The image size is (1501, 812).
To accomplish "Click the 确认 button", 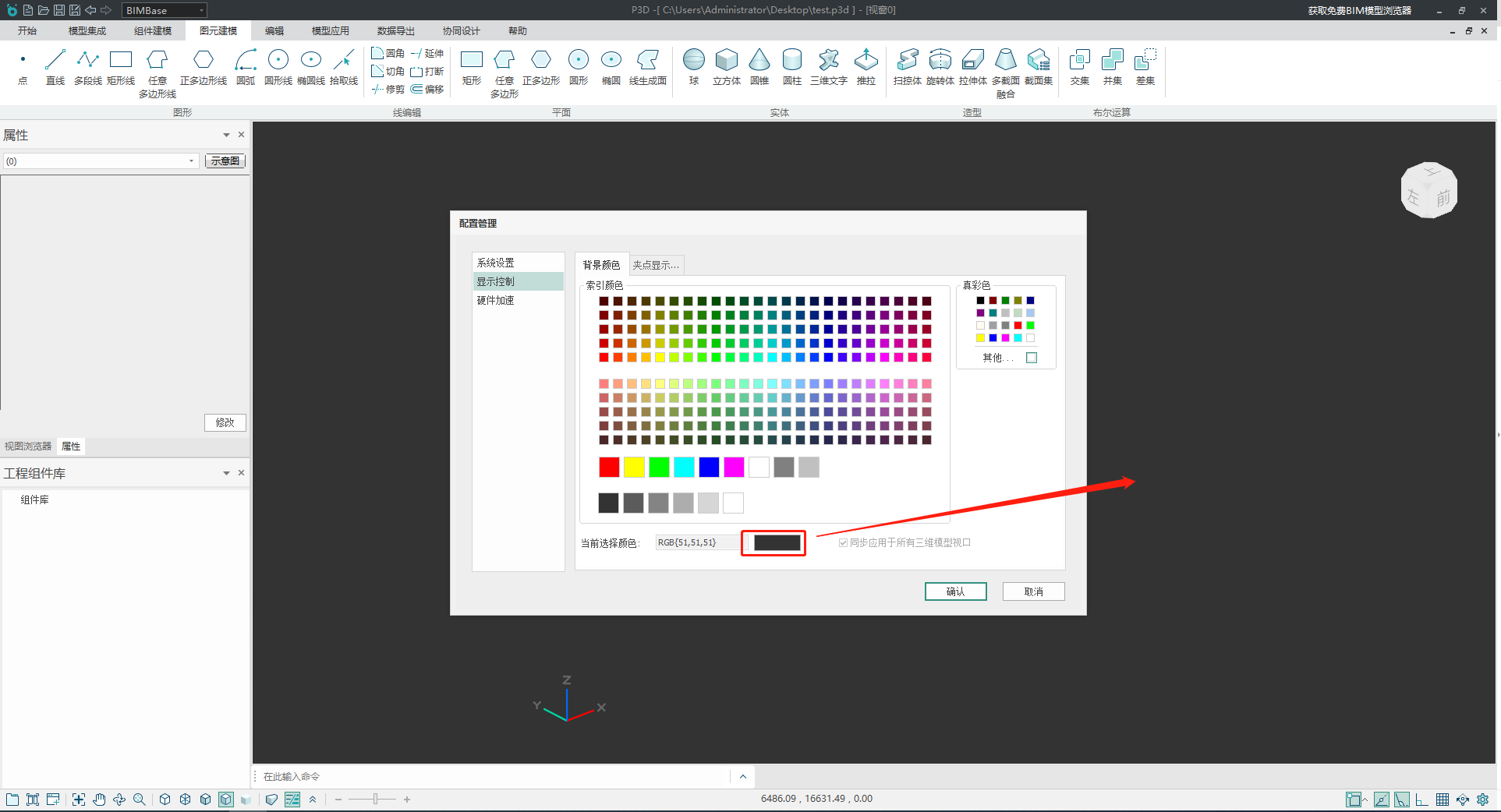I will coord(955,591).
